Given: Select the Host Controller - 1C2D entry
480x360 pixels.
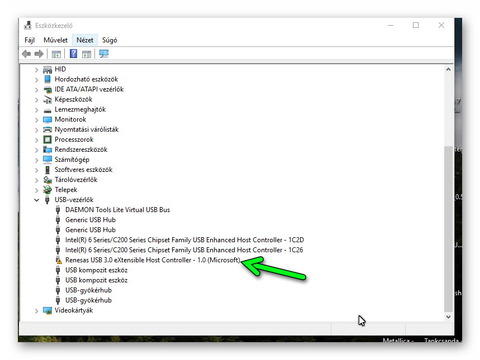Looking at the screenshot, I should point(185,240).
